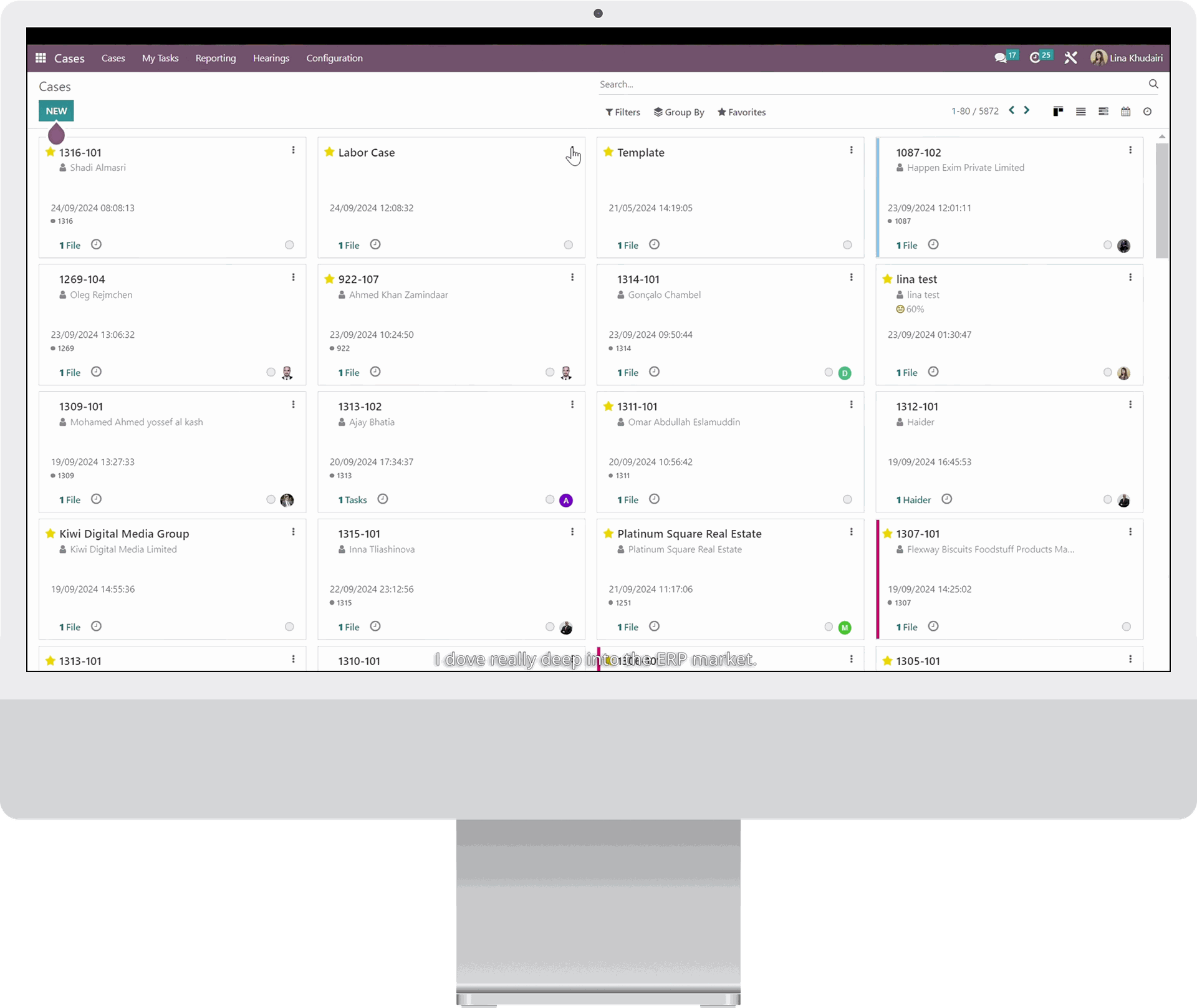Go to next page of cases
Image resolution: width=1197 pixels, height=1008 pixels.
tap(1027, 111)
